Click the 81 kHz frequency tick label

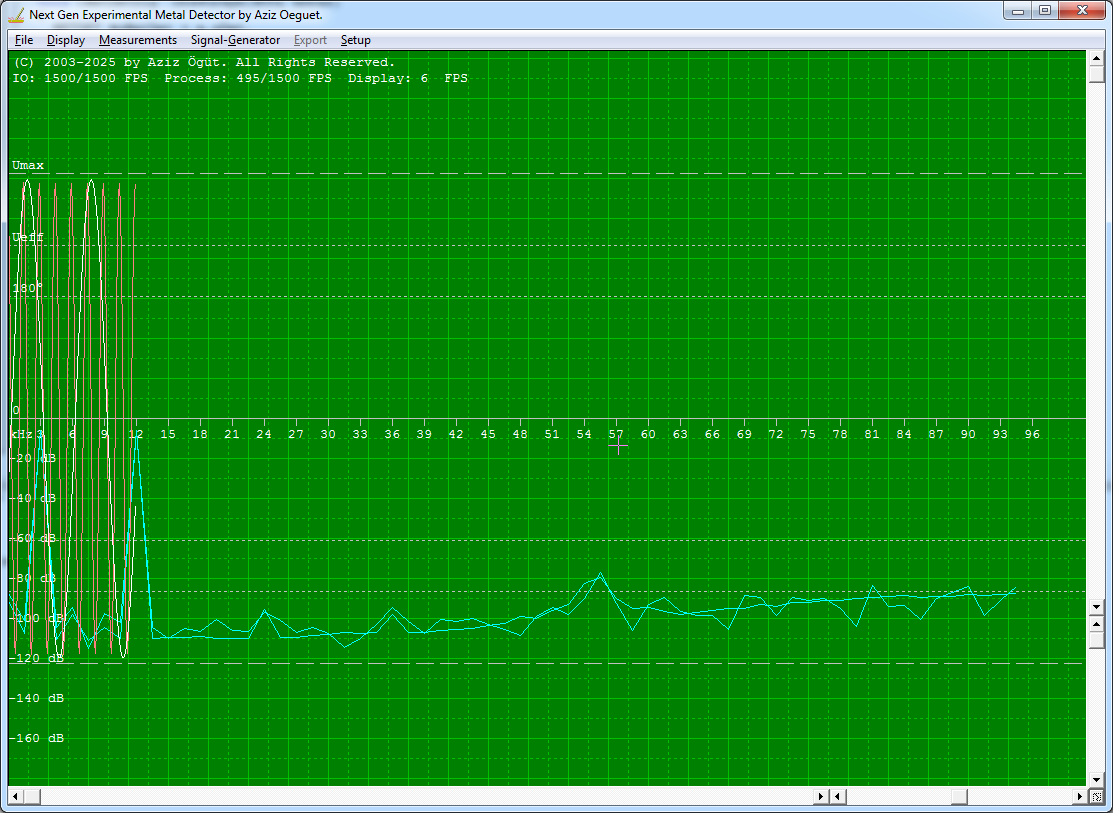(872, 434)
